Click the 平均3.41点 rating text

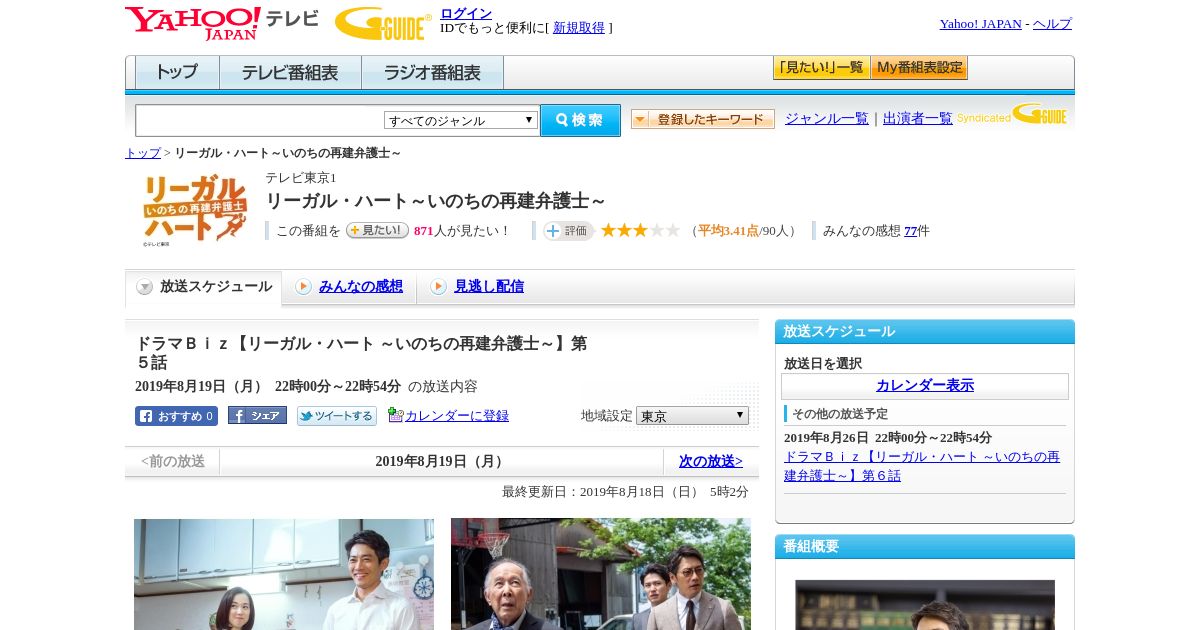point(728,231)
